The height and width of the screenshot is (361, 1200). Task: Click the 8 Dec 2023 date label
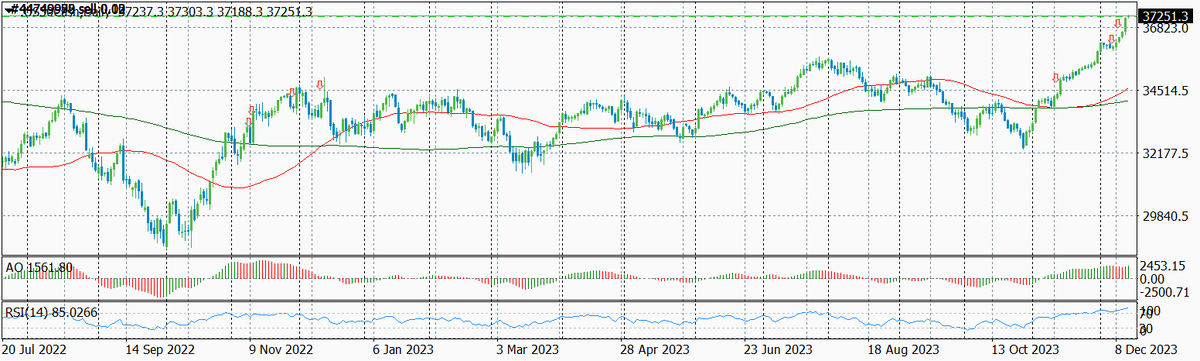coord(1147,351)
